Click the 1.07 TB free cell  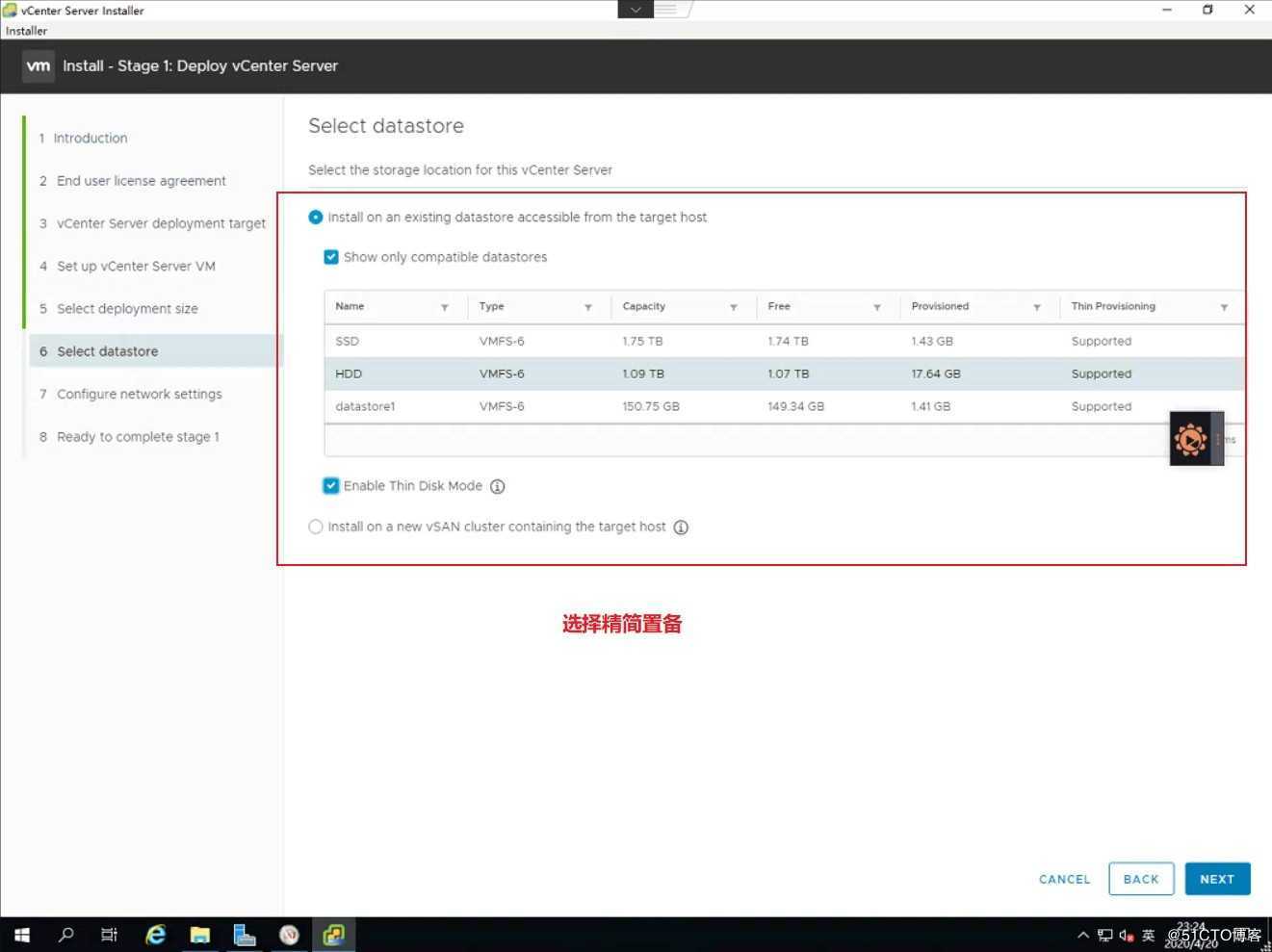788,373
